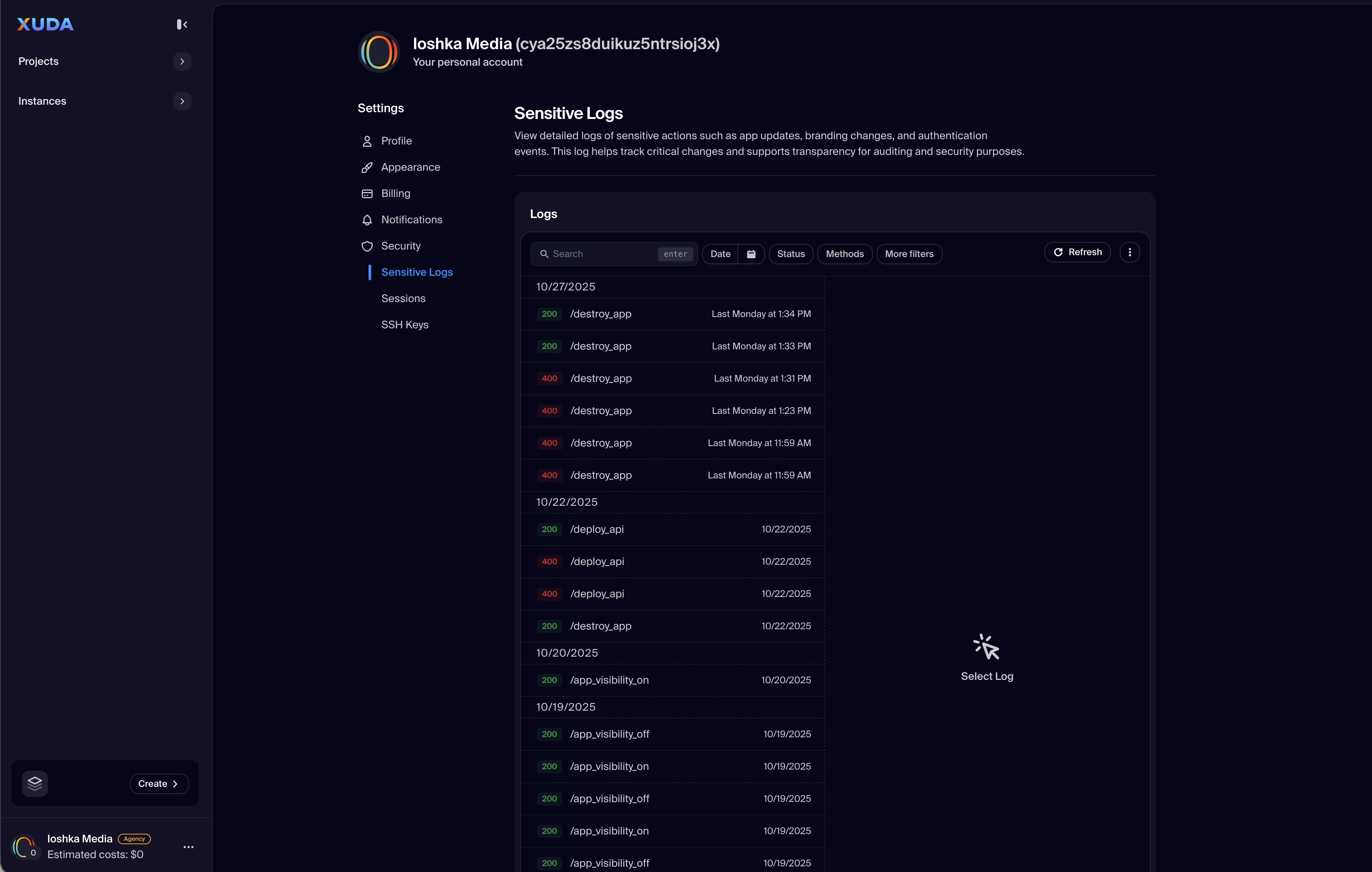Click the Ioshka Media profile avatar header
The width and height of the screenshot is (1372, 872).
click(x=379, y=52)
